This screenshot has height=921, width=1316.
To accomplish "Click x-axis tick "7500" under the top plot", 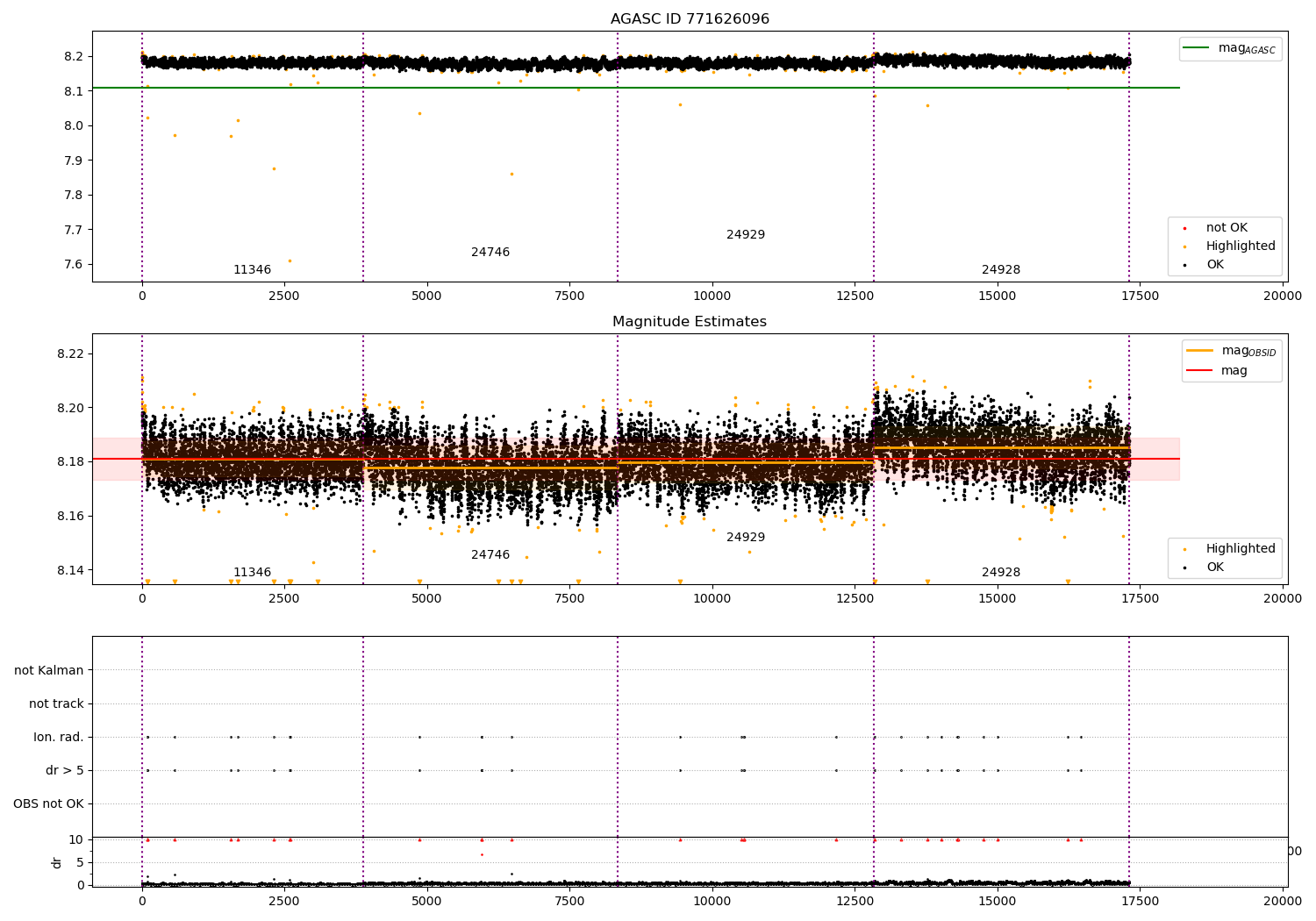I will point(569,296).
